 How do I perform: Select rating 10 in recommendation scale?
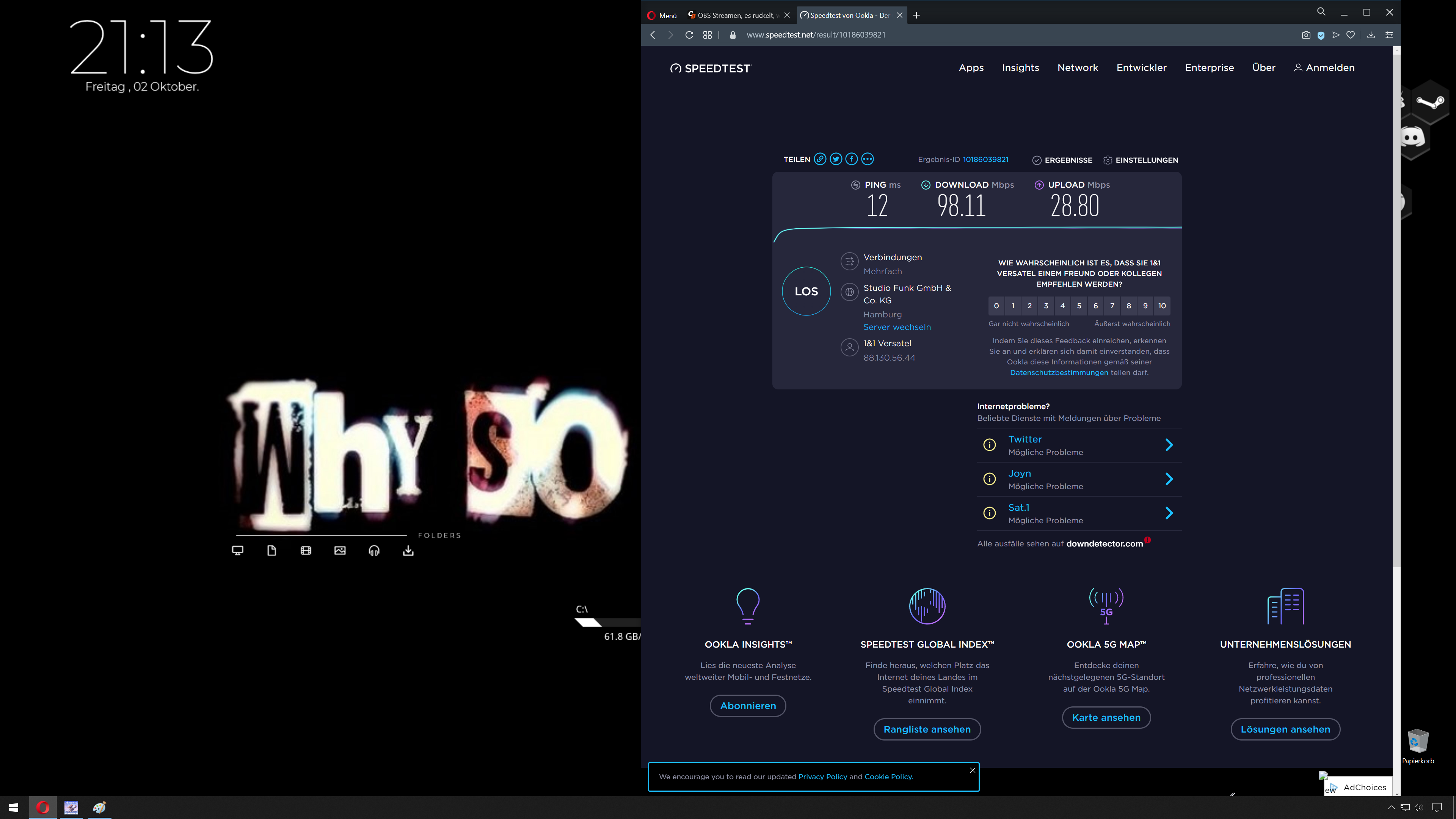tap(1162, 306)
